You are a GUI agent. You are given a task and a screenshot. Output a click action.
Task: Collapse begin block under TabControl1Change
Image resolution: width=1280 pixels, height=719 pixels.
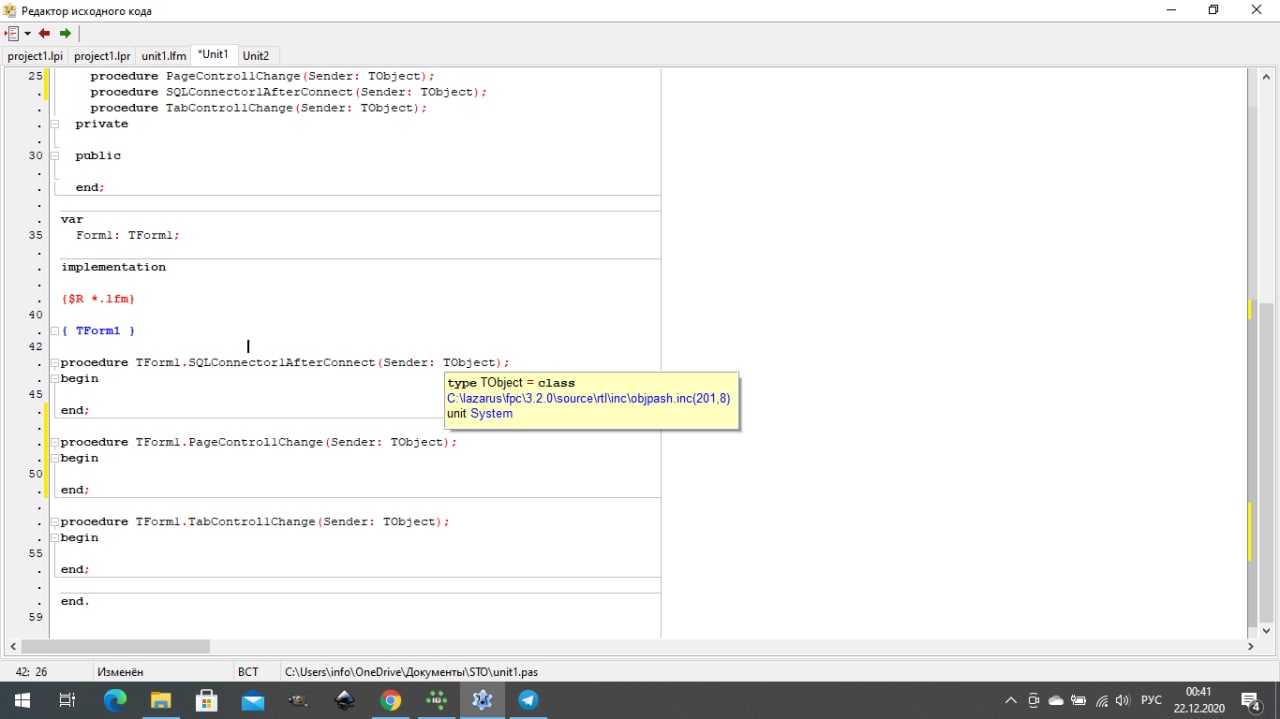[x=54, y=538]
